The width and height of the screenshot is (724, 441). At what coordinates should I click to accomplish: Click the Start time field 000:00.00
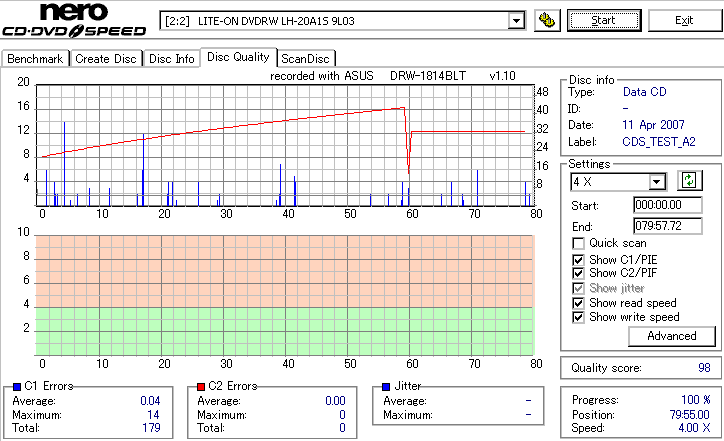(x=668, y=205)
